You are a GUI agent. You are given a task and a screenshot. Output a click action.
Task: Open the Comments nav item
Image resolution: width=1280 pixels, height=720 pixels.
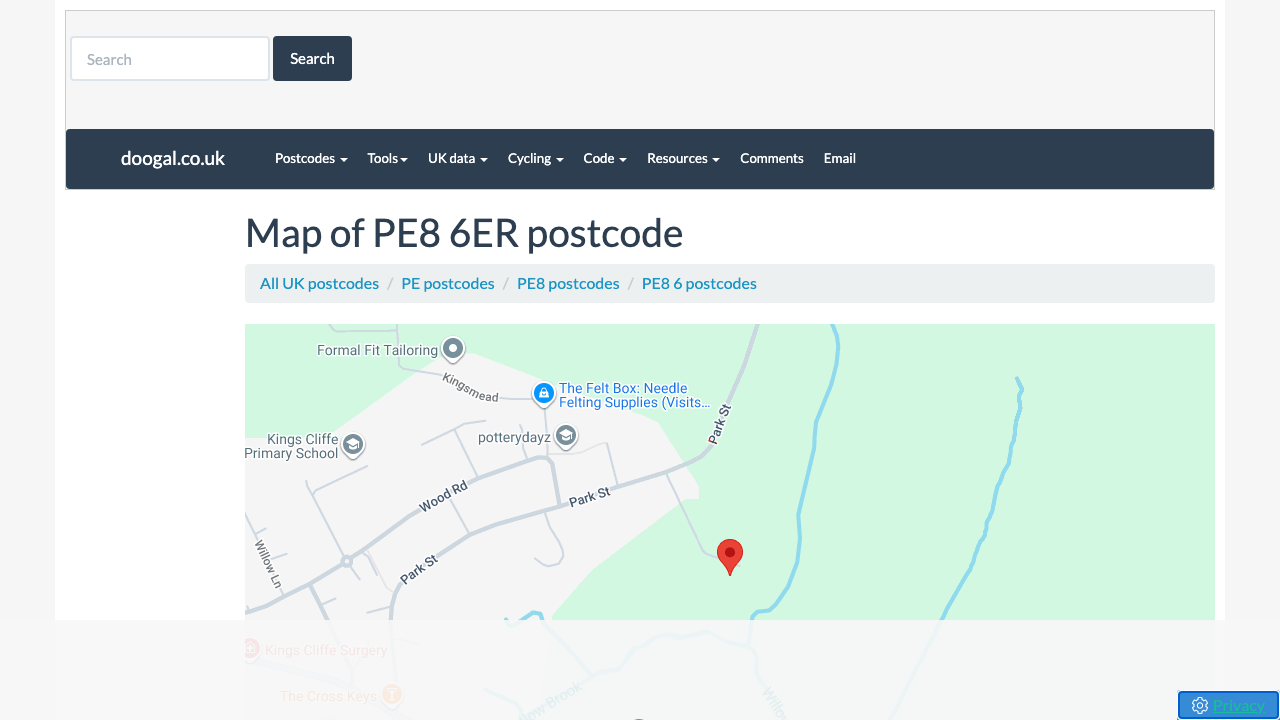pyautogui.click(x=771, y=158)
